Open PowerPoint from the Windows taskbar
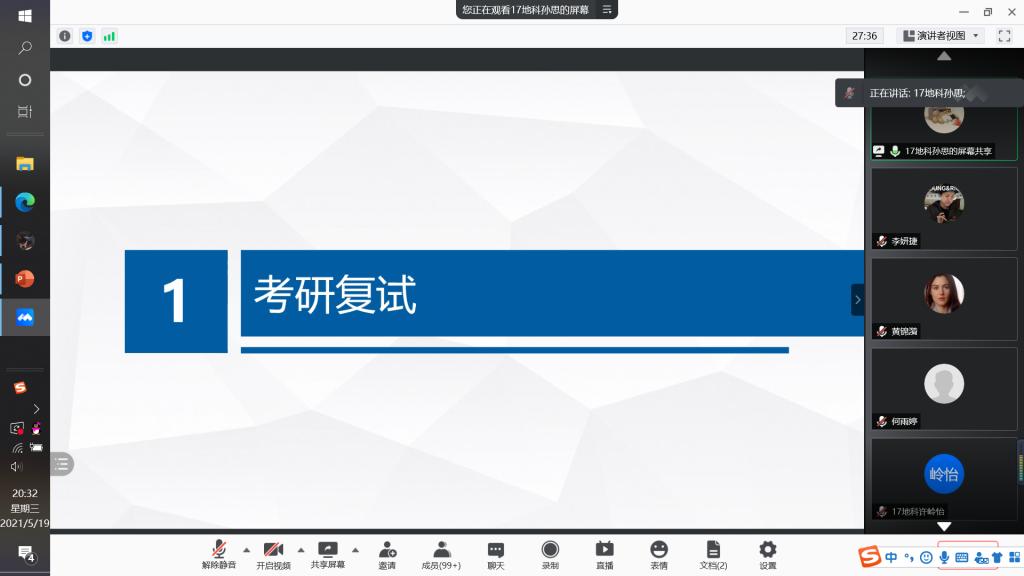Screen dimensions: 1024x576 pos(25,279)
